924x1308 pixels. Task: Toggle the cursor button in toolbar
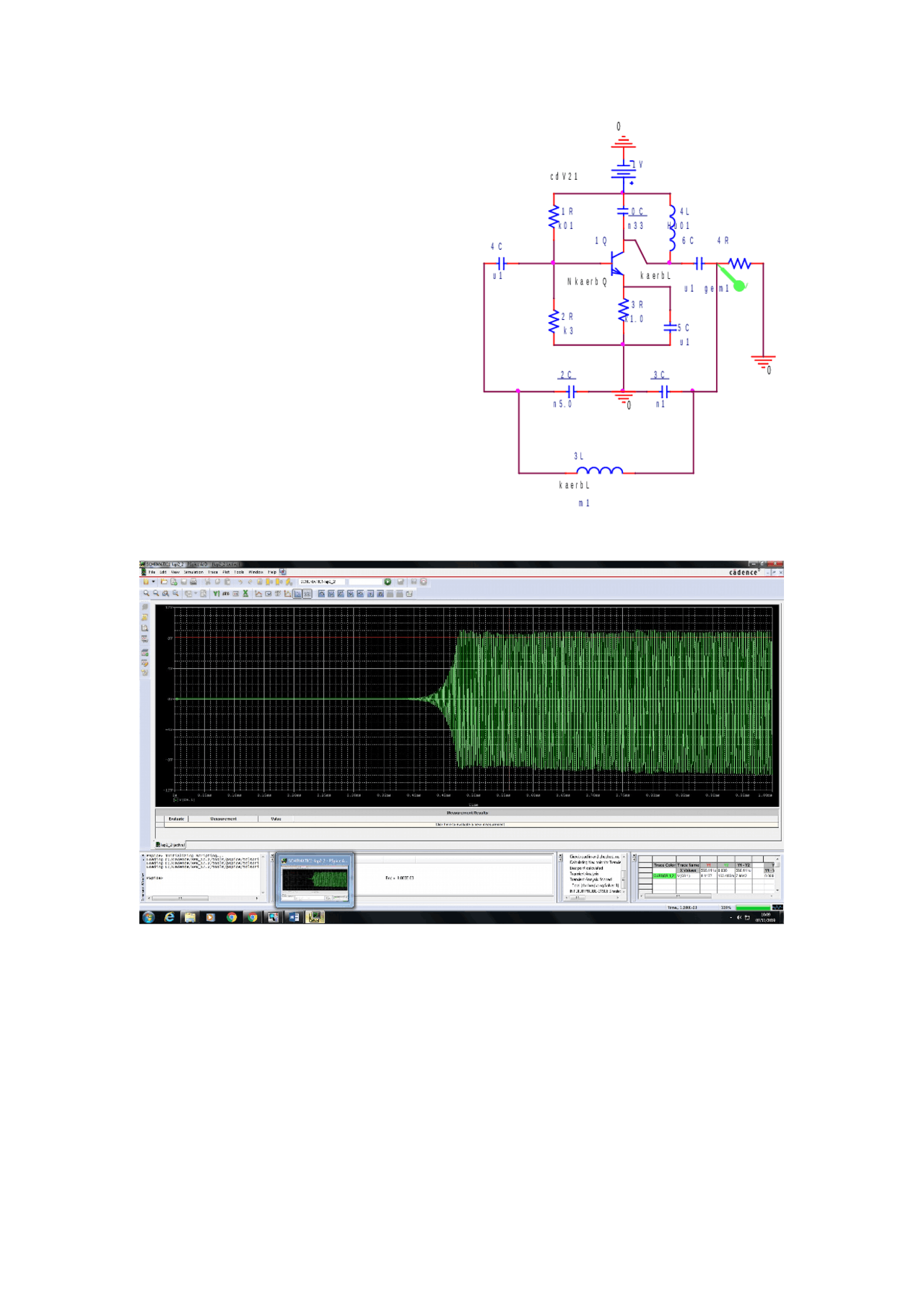coord(297,594)
